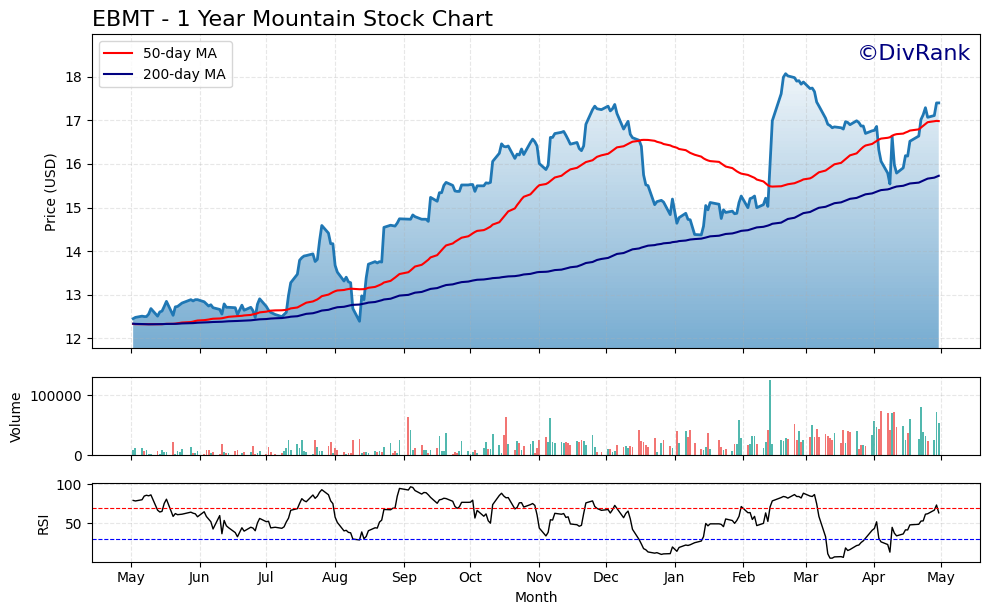Click the 'Month' x-axis title
Screen dimensions: 989x615
point(536,597)
